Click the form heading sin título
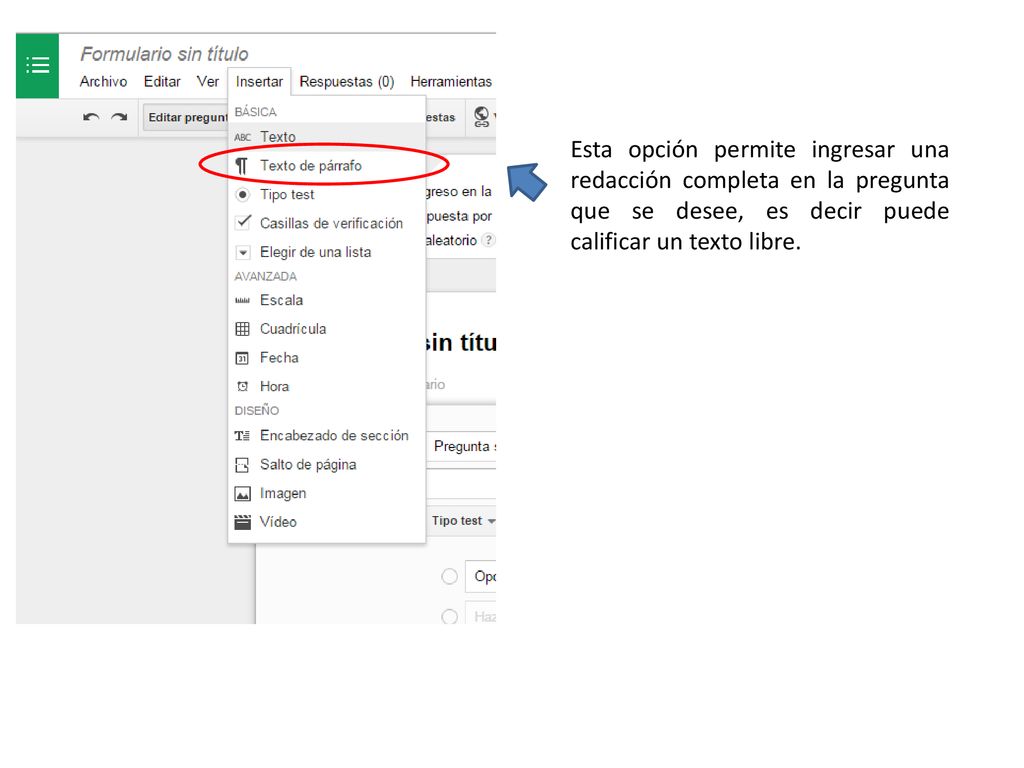The image size is (1024, 768). point(460,342)
